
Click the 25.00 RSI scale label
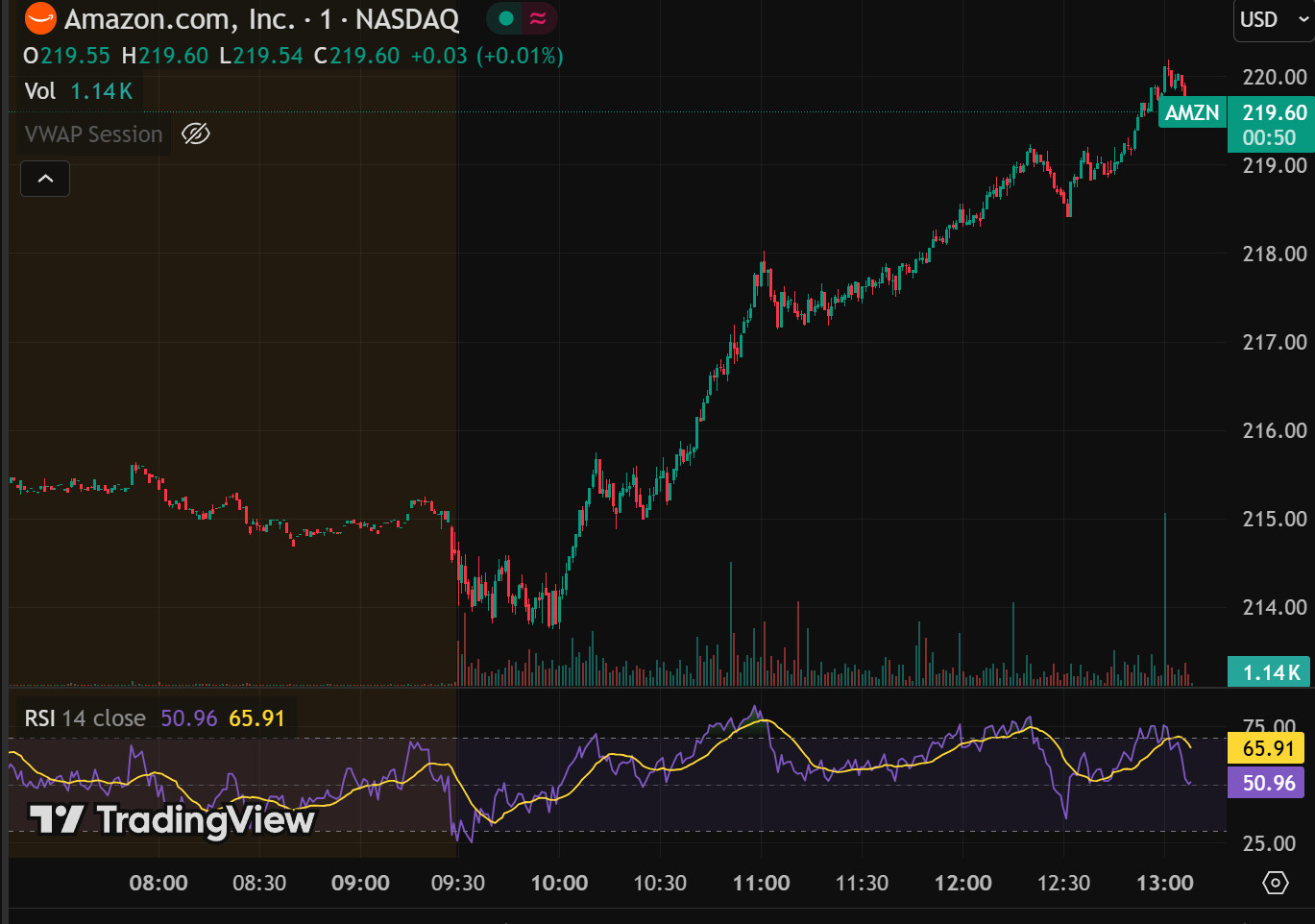[1269, 843]
